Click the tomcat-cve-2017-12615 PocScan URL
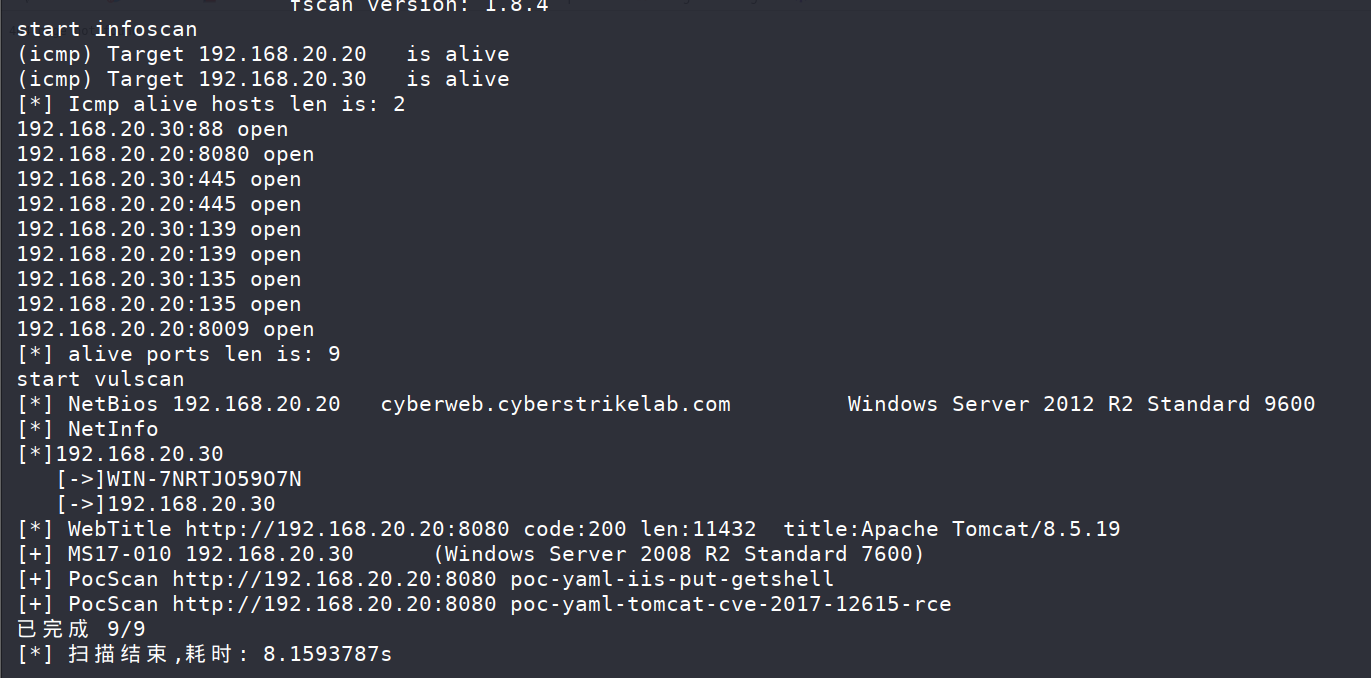 (x=334, y=604)
